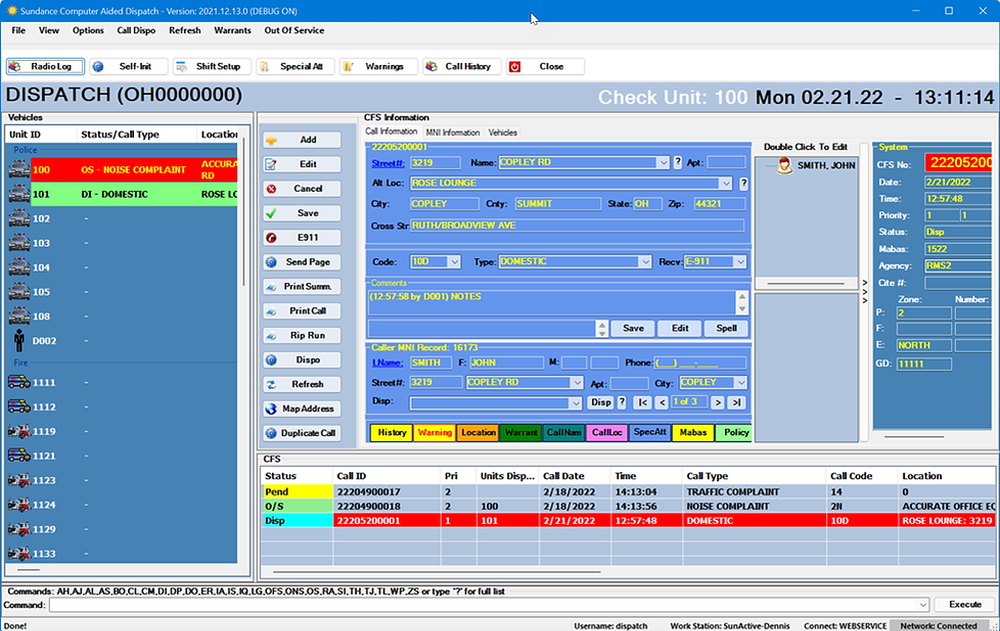Open Call History from the toolbar

[x=461, y=66]
